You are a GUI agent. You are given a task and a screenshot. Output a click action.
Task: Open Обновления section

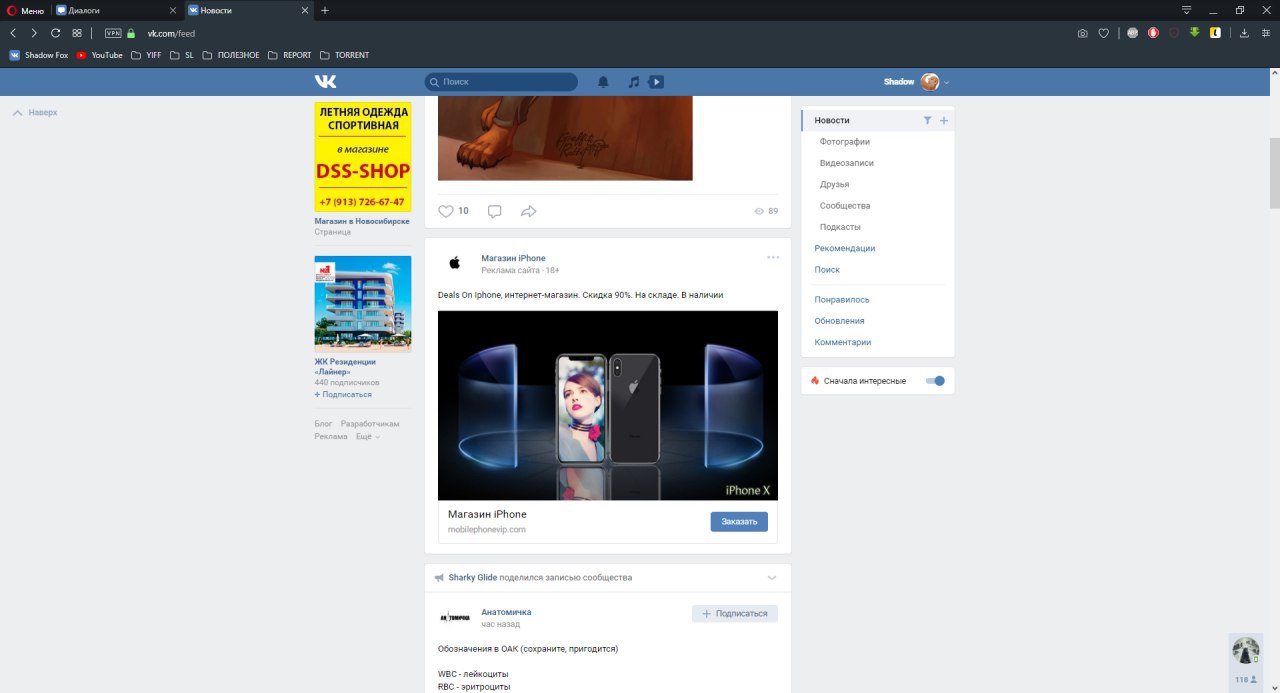839,321
